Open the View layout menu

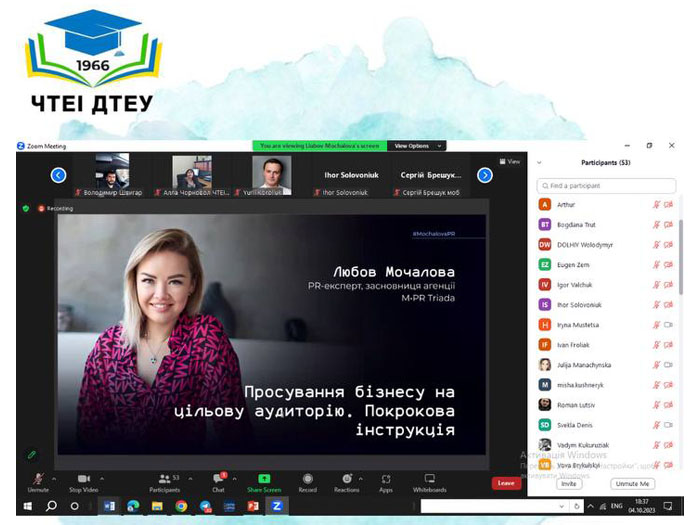pyautogui.click(x=510, y=162)
